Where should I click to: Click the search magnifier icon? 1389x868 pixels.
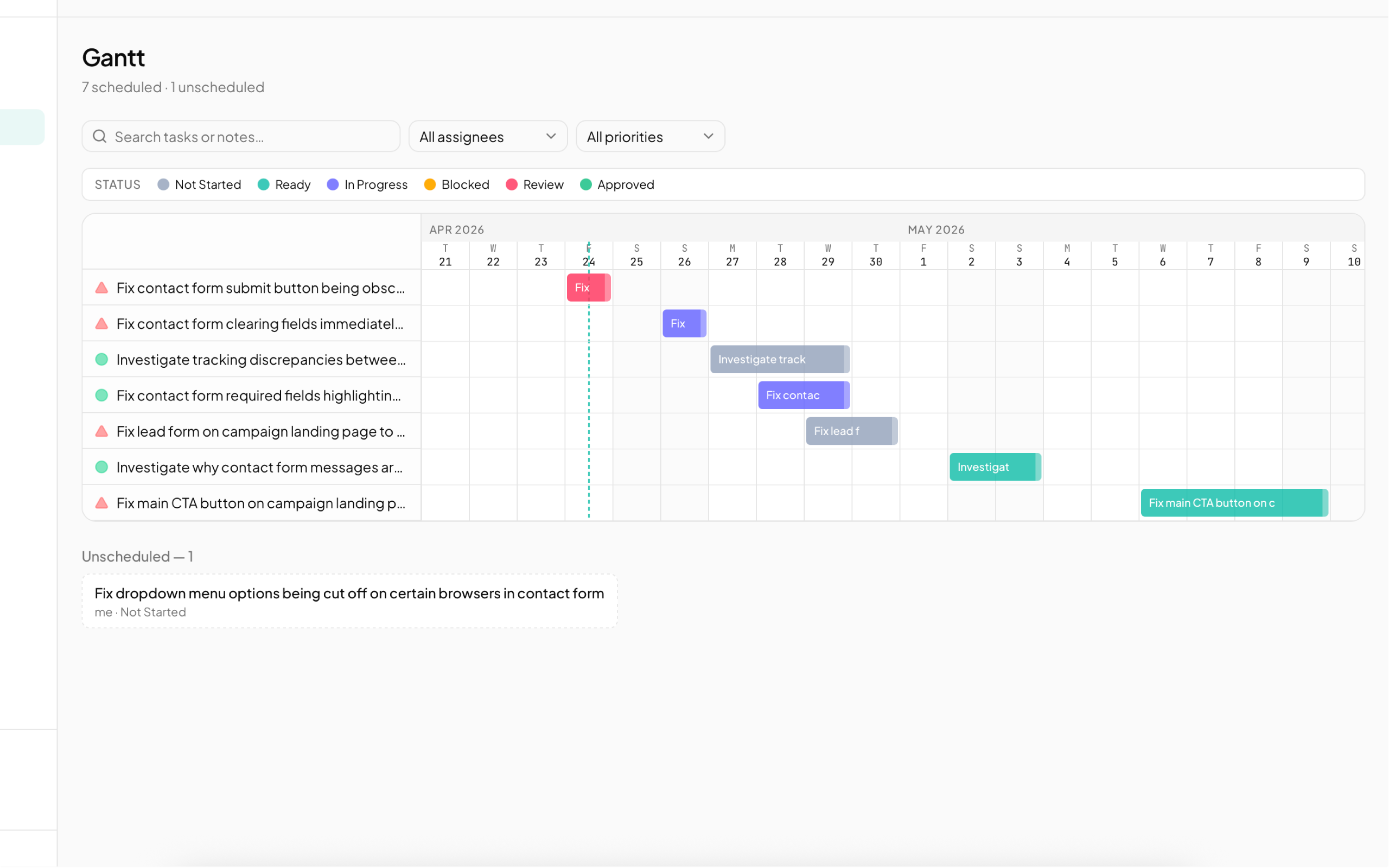point(99,136)
